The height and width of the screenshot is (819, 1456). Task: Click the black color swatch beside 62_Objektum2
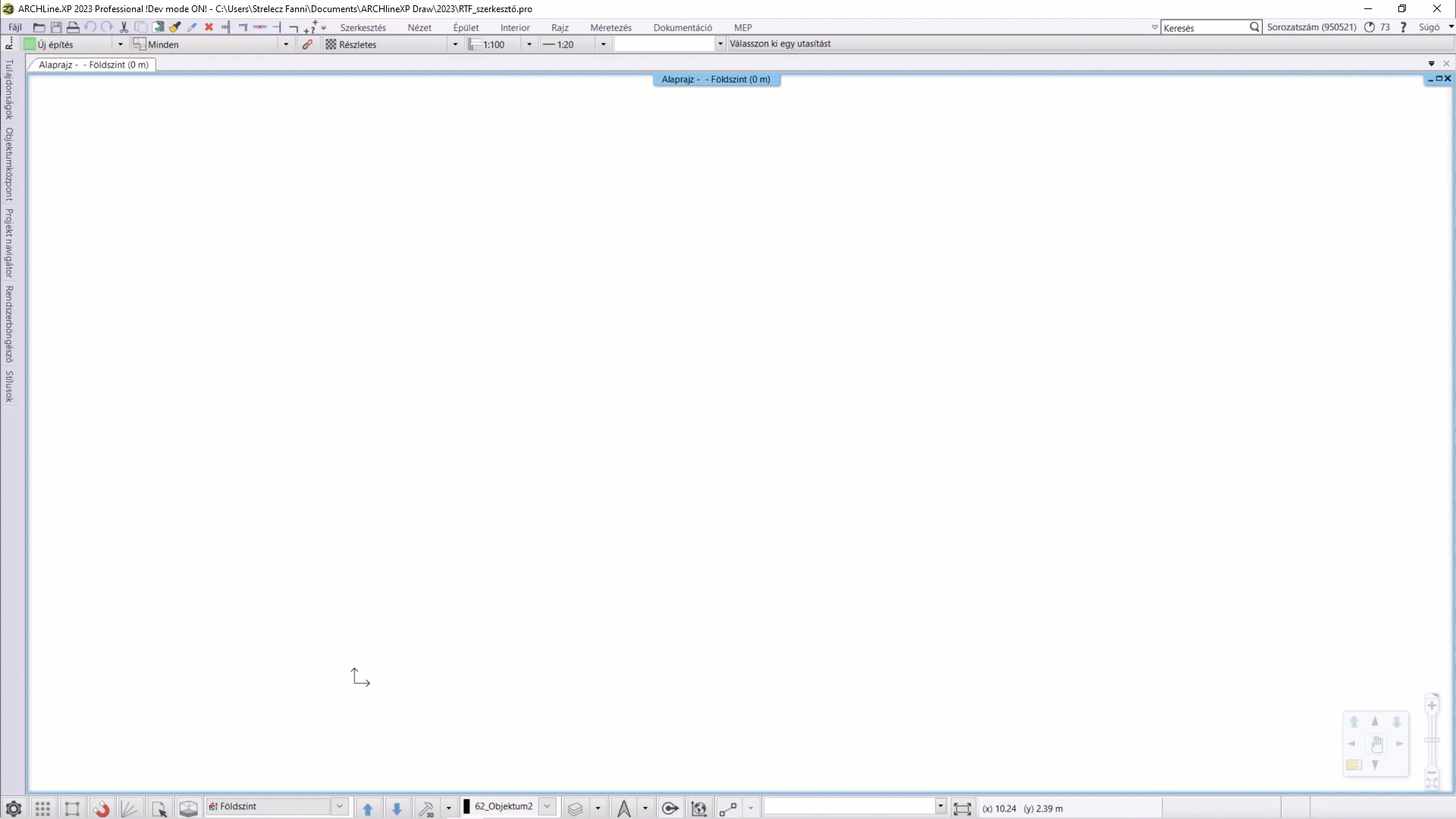coord(466,806)
